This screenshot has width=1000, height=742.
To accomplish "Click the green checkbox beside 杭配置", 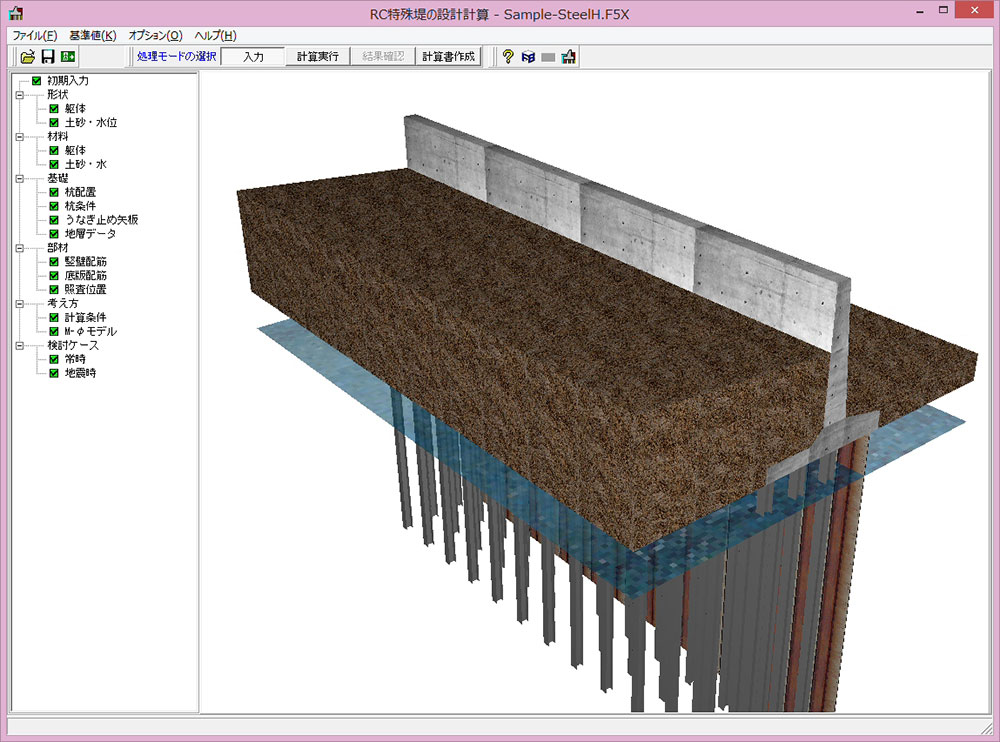I will (54, 191).
